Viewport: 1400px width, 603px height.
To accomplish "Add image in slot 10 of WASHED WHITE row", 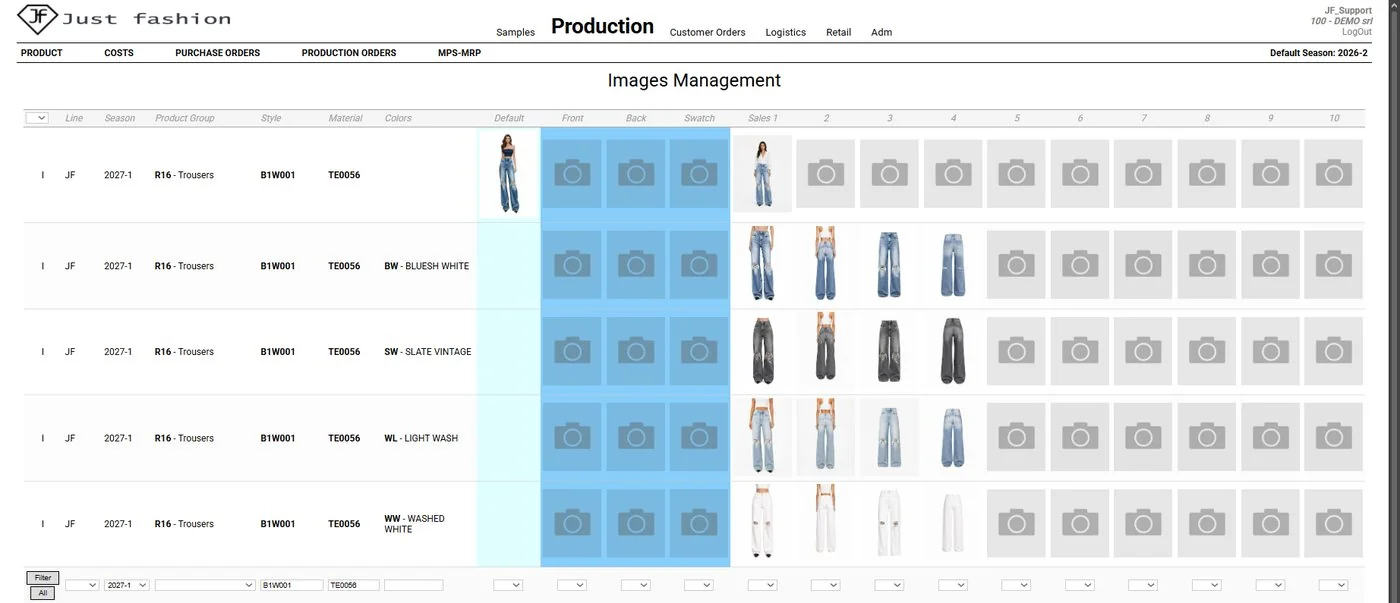I will [x=1333, y=523].
